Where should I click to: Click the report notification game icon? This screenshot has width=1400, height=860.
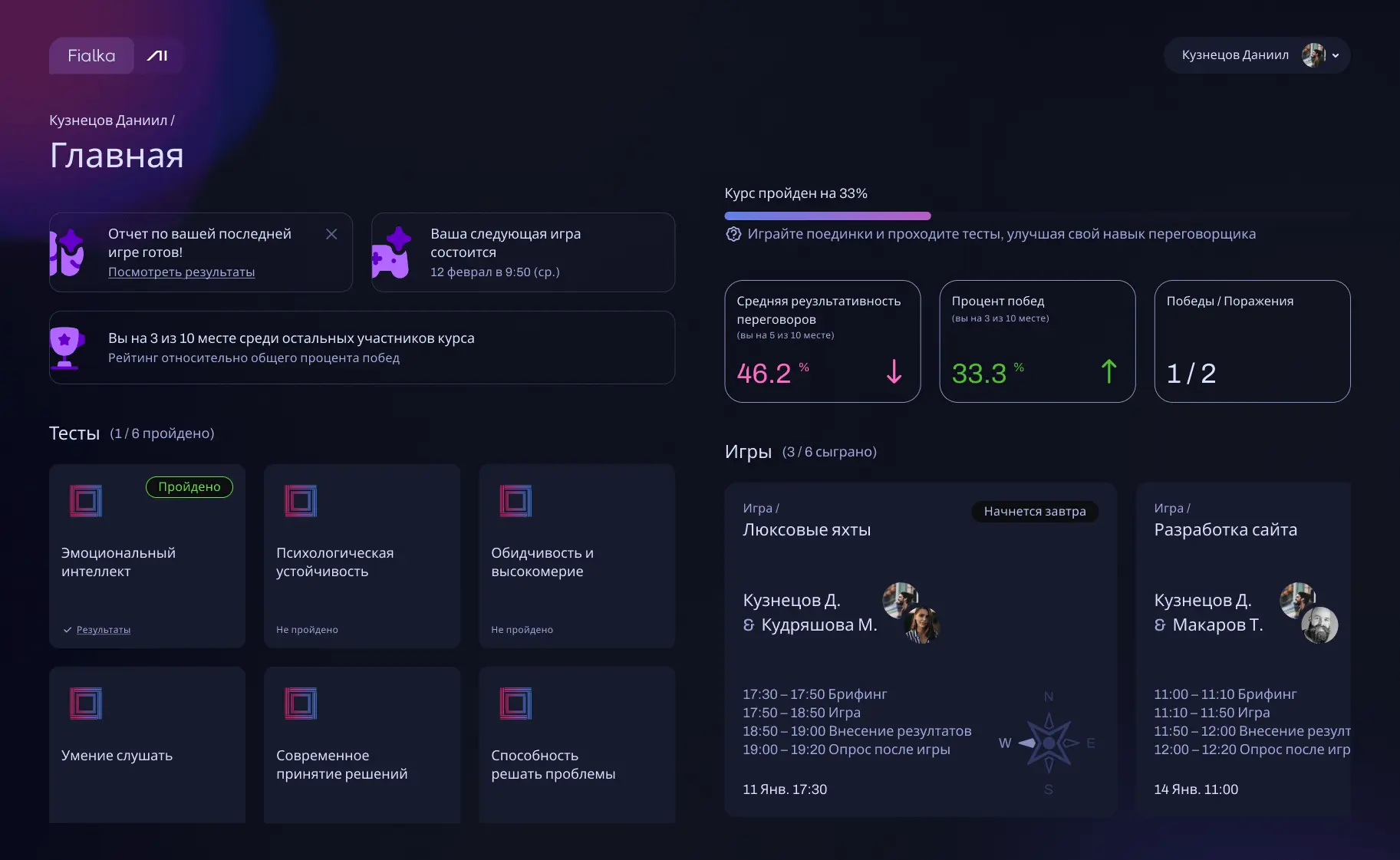[x=67, y=252]
